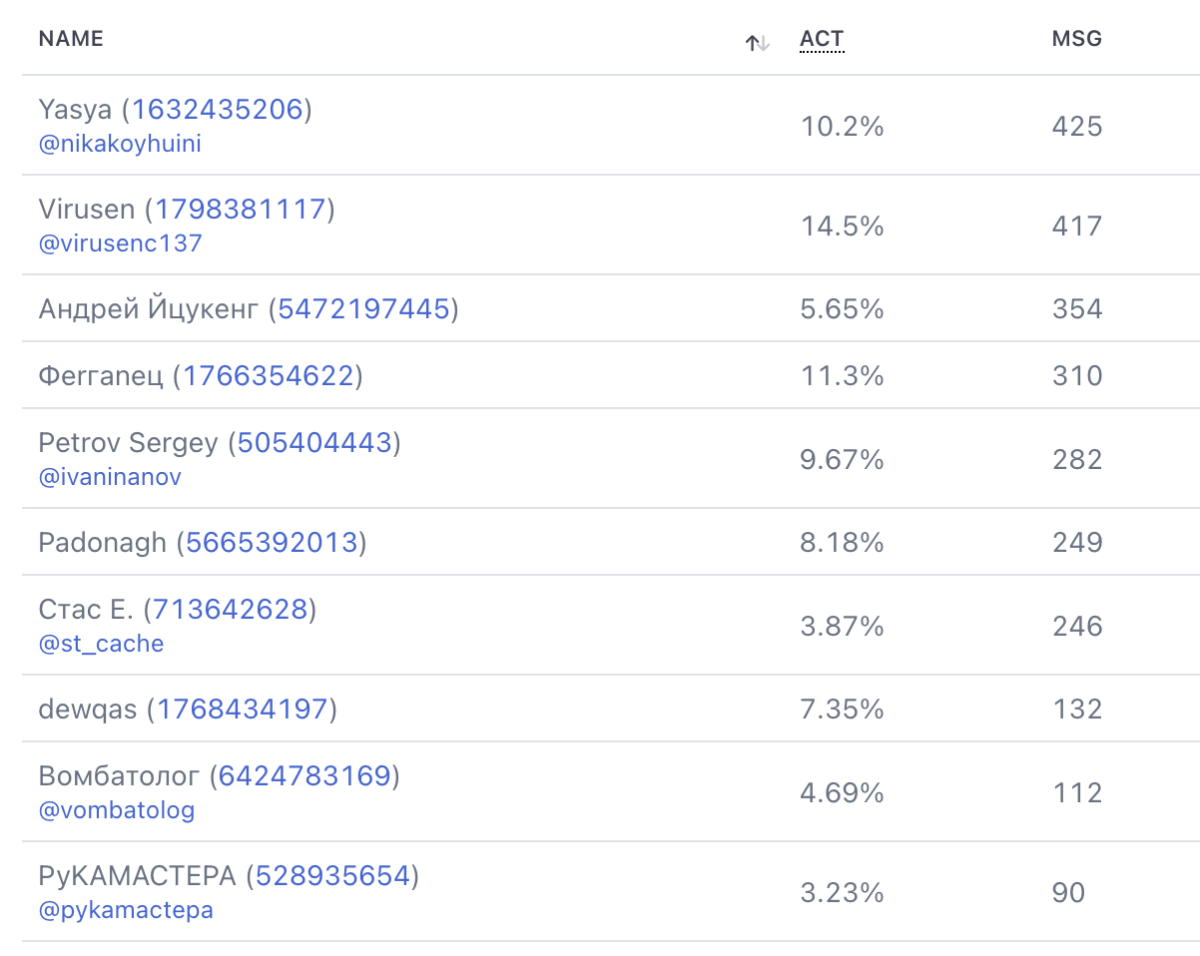Image resolution: width=1200 pixels, height=956 pixels.
Task: Select Yasya's activity value 10.2%
Action: click(842, 126)
